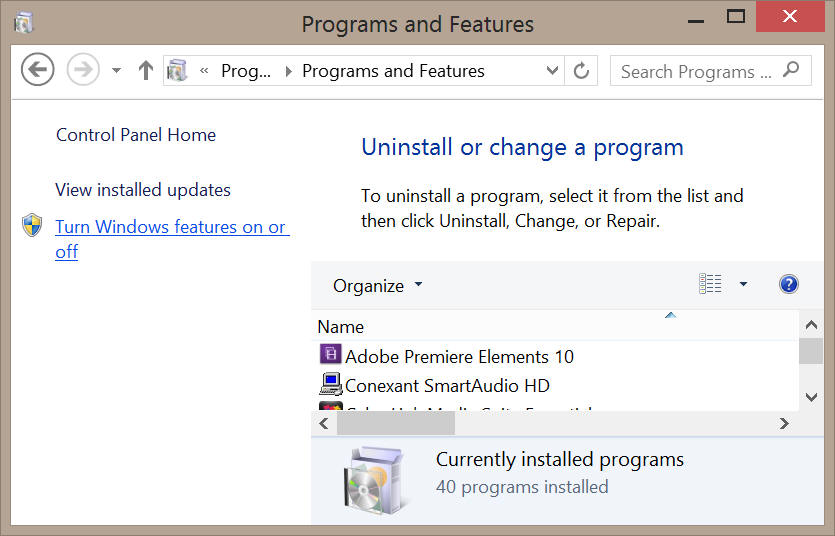Go to Control Panel Home
The width and height of the screenshot is (835, 536).
(x=136, y=135)
